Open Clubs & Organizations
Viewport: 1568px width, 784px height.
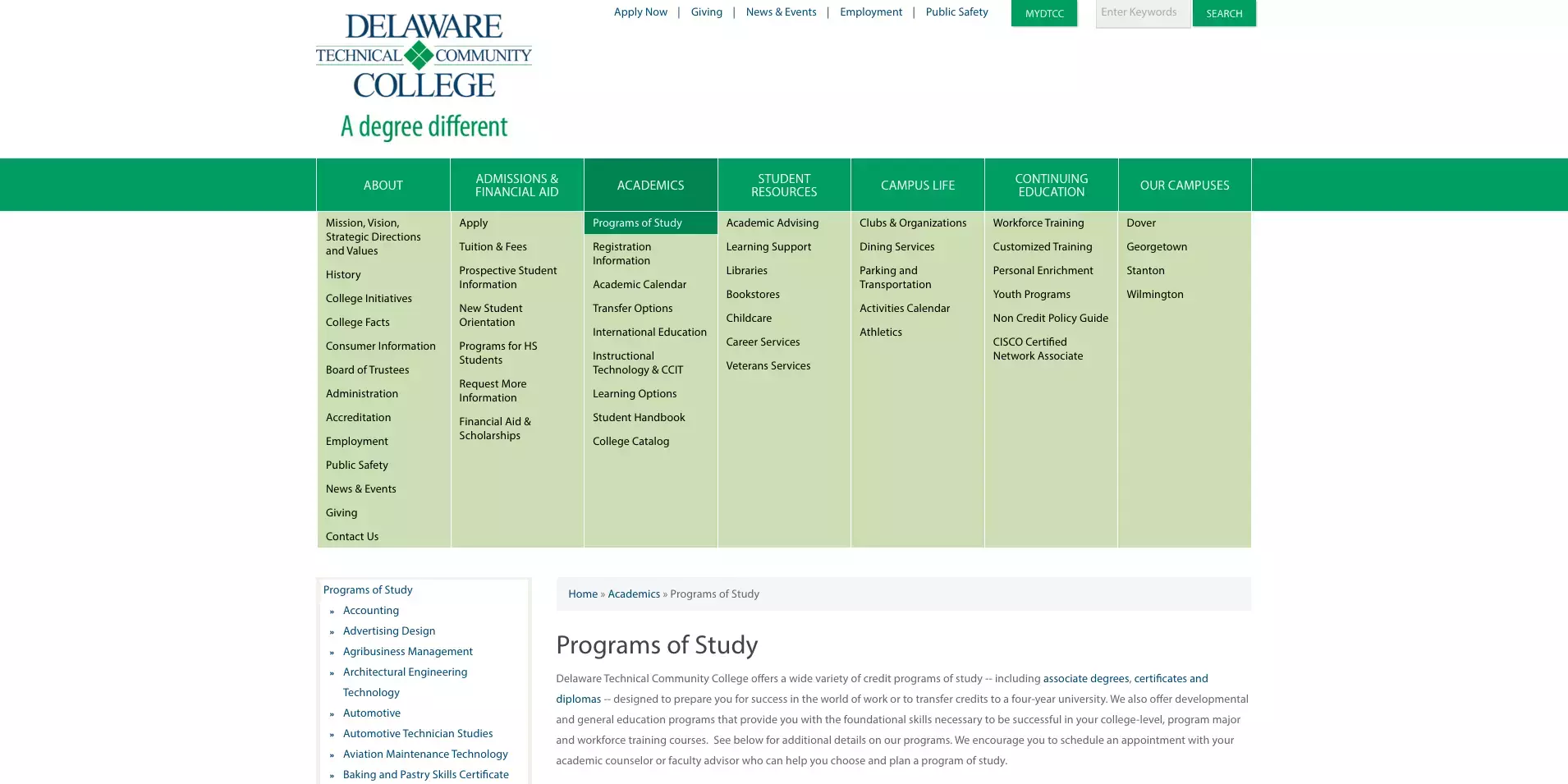(913, 222)
